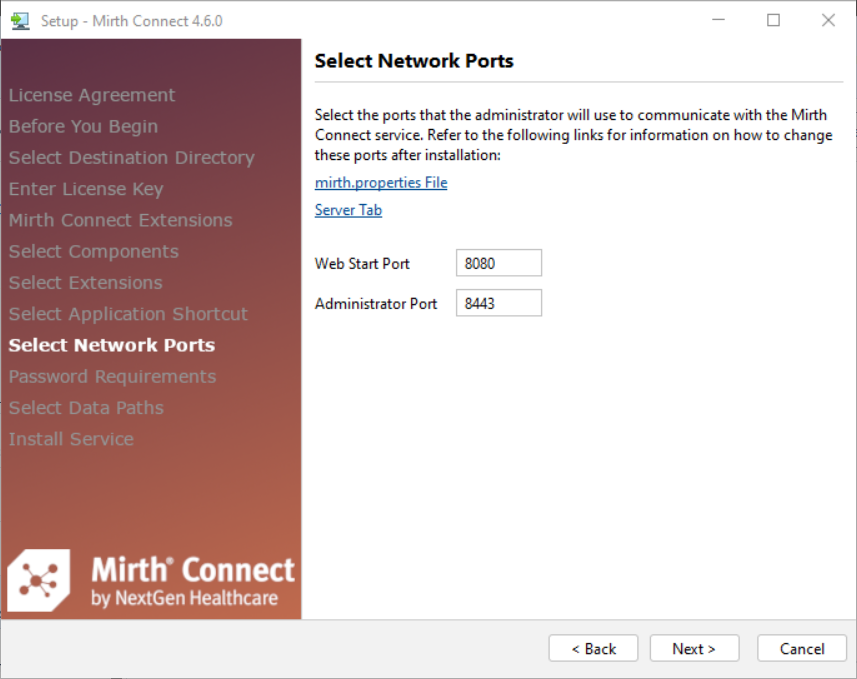Screen dimensions: 857x679
Task: Click into the Administrator Port field
Action: [x=498, y=304]
